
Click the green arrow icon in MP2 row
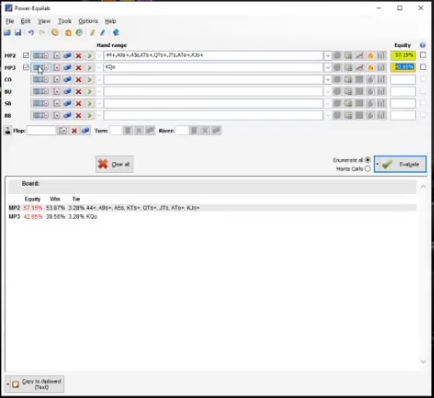(x=89, y=56)
